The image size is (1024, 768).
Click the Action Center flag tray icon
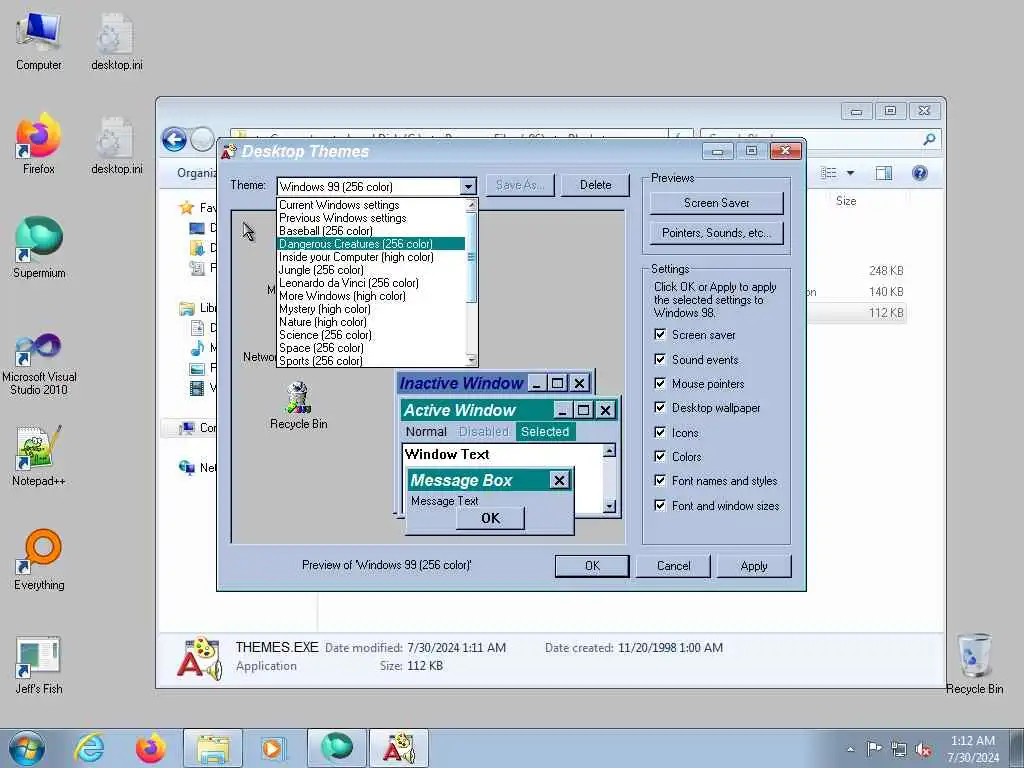(874, 749)
